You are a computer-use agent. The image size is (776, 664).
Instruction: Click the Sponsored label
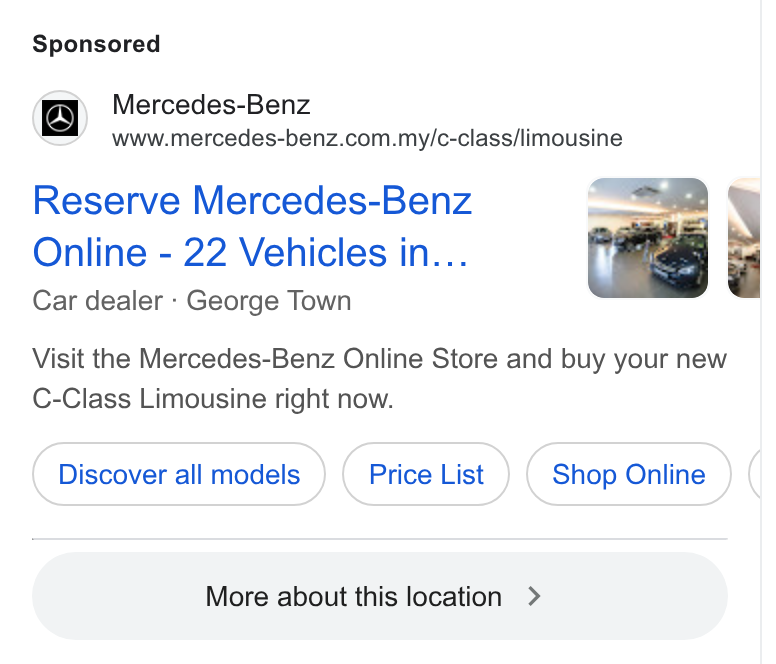[97, 44]
